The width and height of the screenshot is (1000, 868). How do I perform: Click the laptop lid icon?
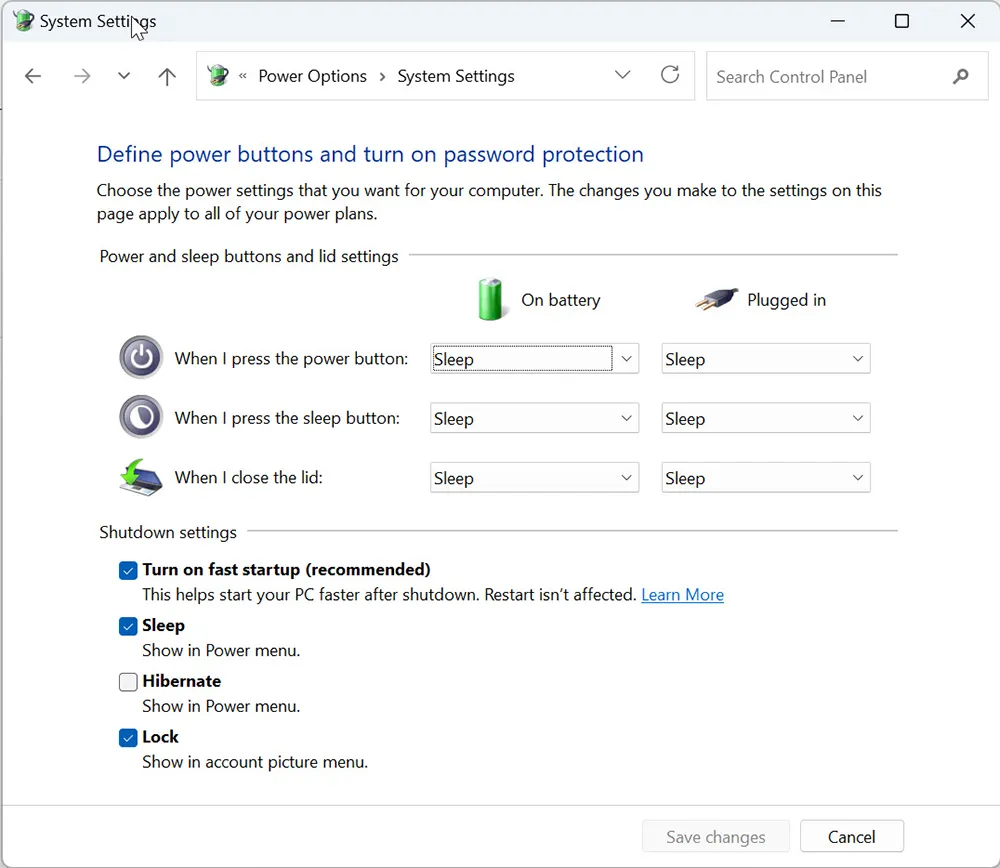tap(140, 477)
